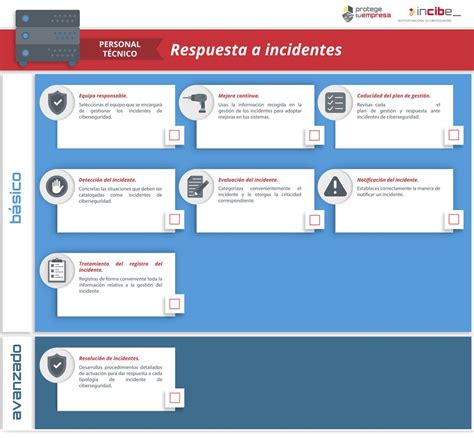474x438 pixels.
Task: Click the description starting 'Usas la información'
Action: (x=260, y=111)
